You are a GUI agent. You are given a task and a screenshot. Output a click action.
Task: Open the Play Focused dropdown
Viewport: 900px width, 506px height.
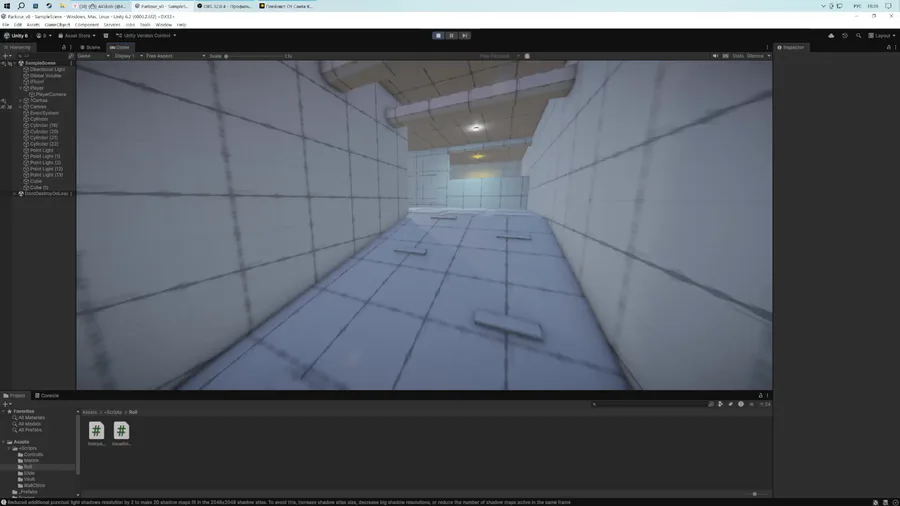499,56
